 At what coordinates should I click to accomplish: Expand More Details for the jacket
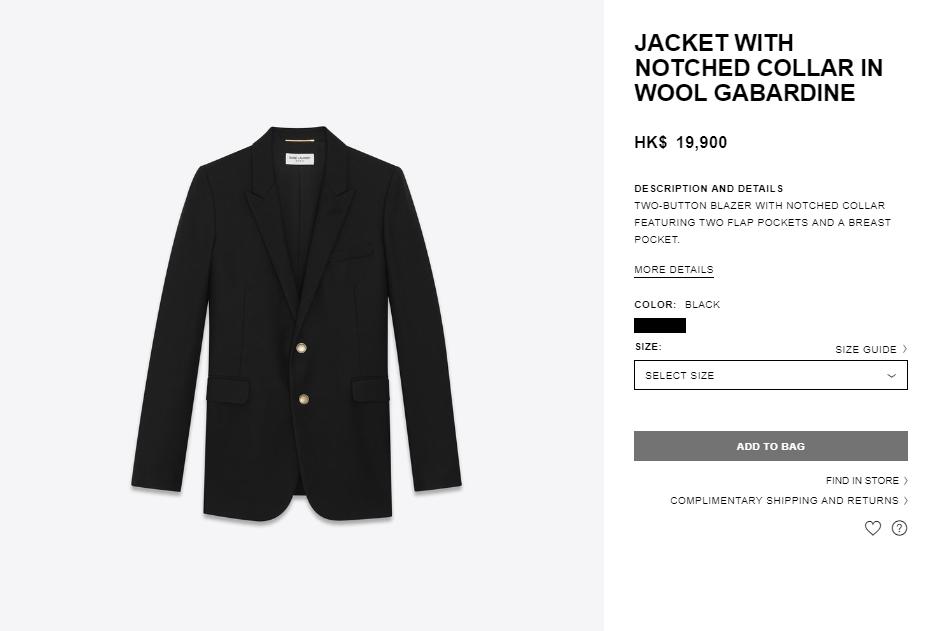pyautogui.click(x=673, y=270)
